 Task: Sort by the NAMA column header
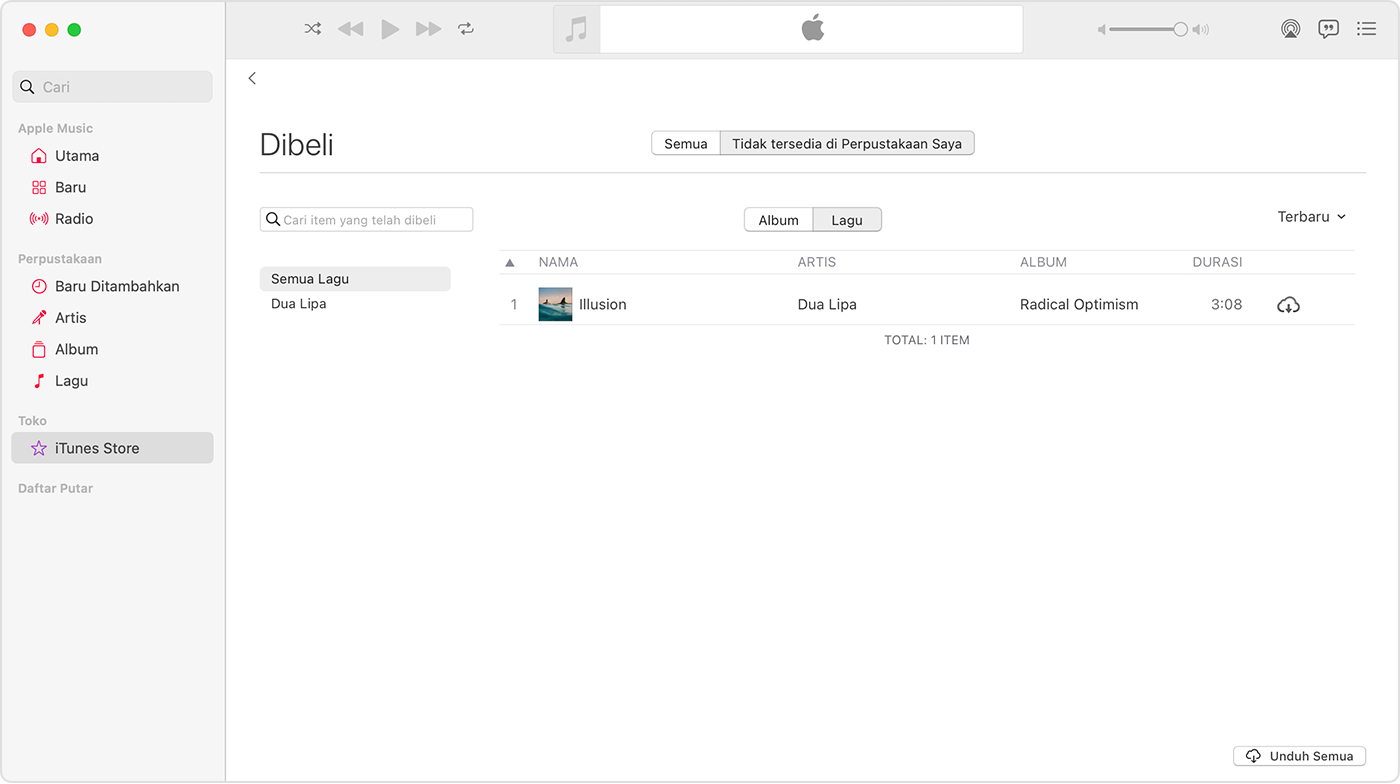pyautogui.click(x=558, y=262)
